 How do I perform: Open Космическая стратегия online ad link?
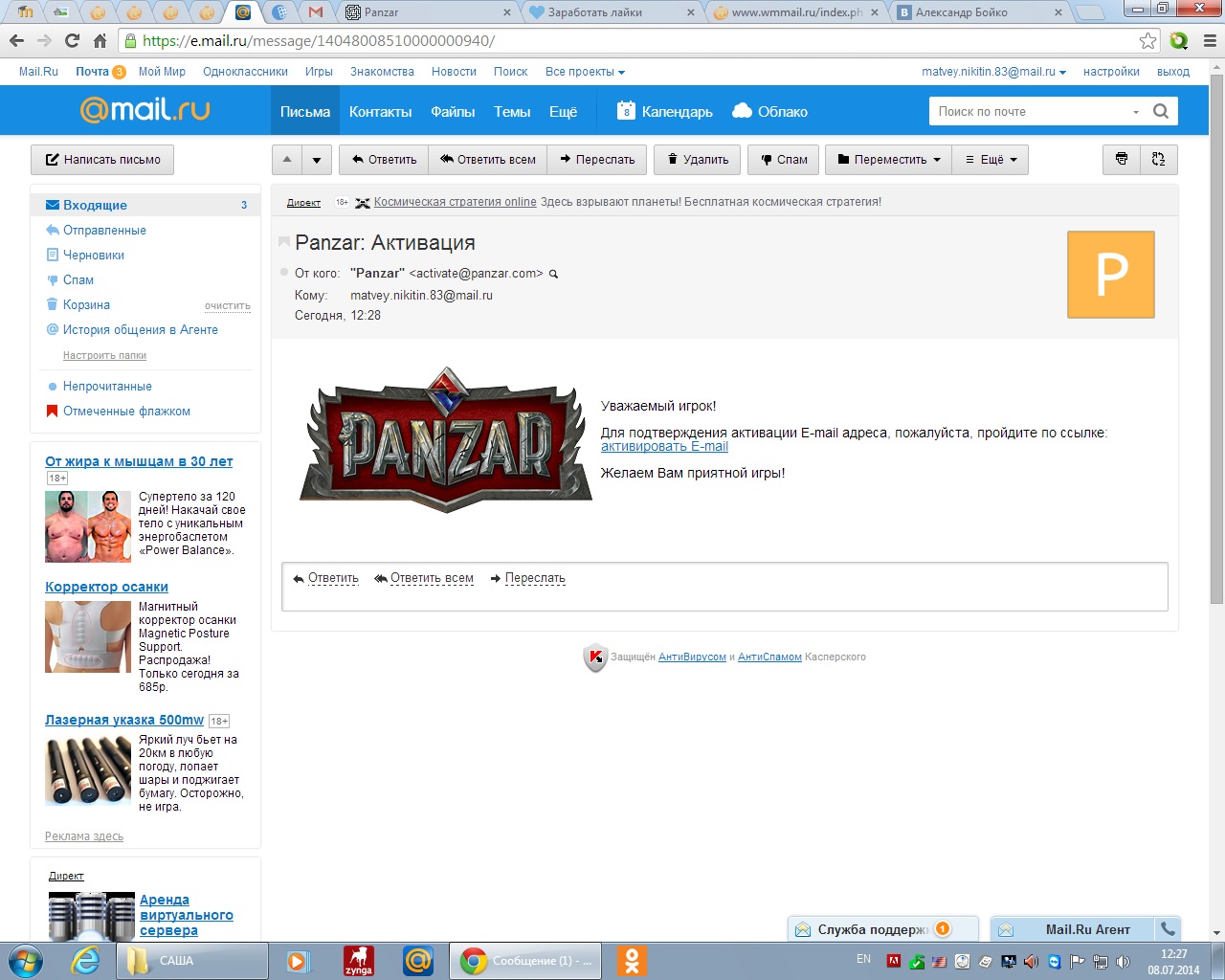coord(455,202)
